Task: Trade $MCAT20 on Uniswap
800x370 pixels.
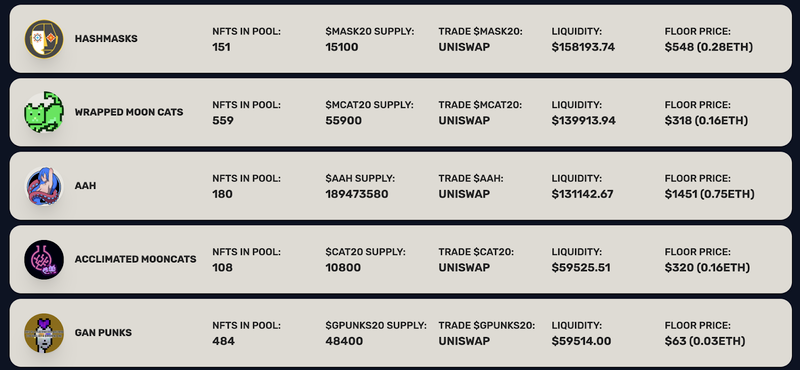Action: coord(464,120)
